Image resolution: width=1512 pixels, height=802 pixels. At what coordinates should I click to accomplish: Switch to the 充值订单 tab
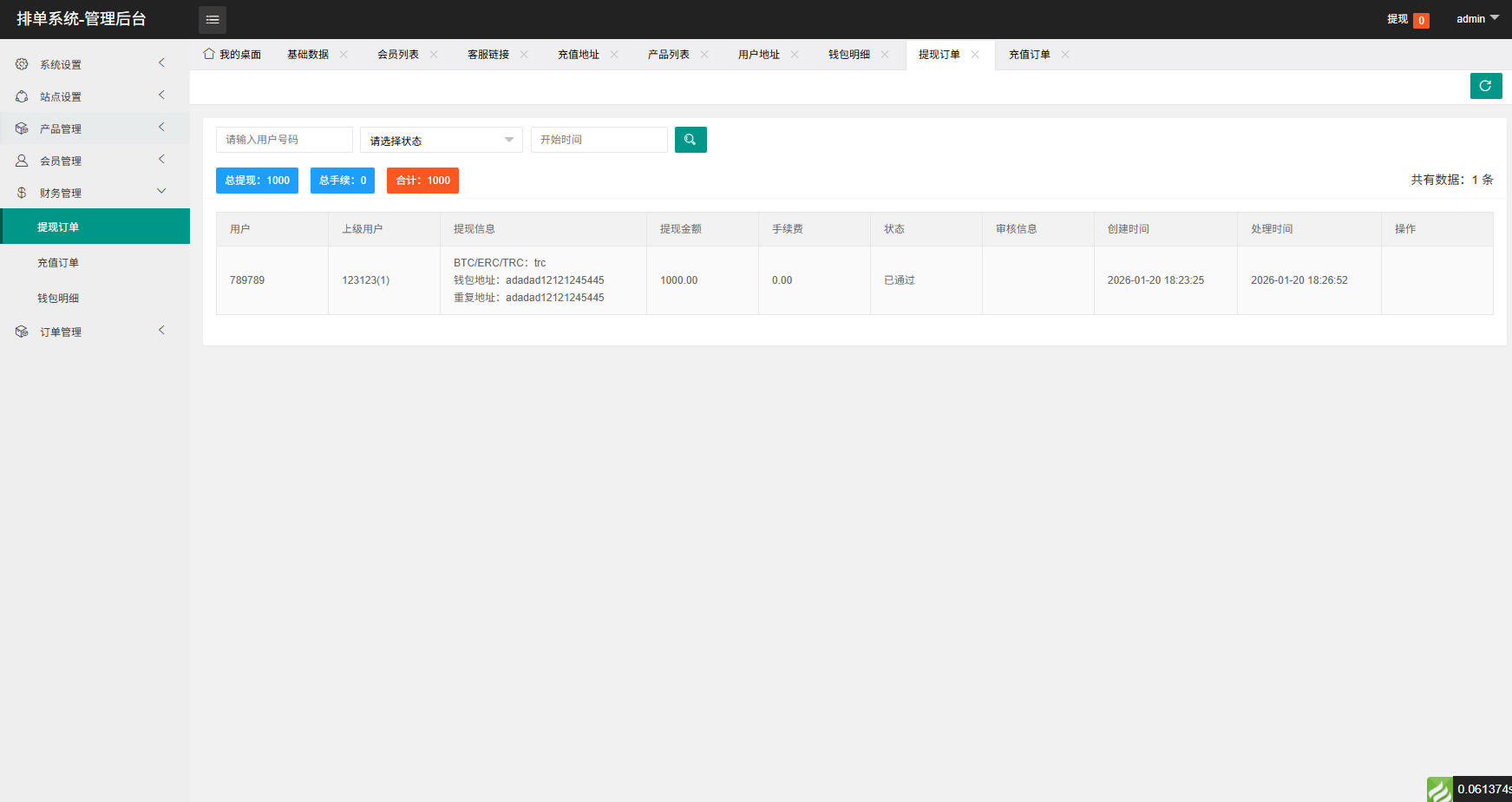(x=1029, y=55)
